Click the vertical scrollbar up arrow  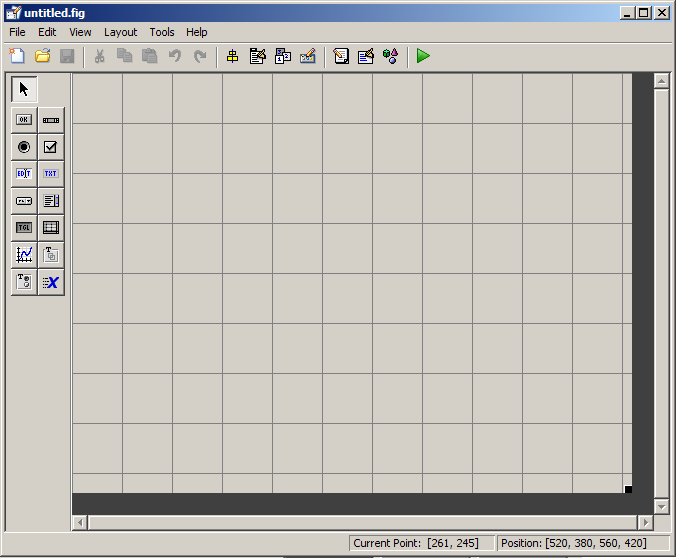coord(661,81)
